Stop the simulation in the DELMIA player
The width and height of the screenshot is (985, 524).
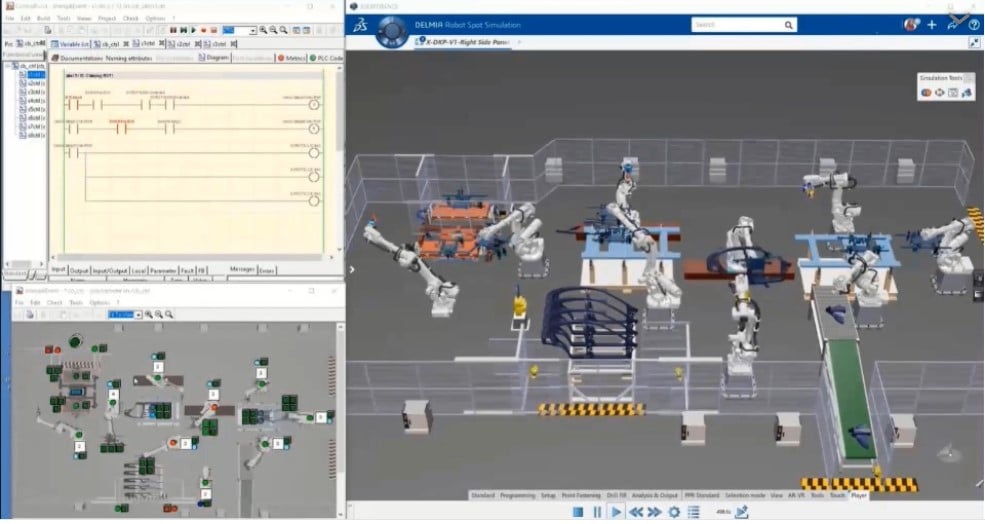click(578, 513)
